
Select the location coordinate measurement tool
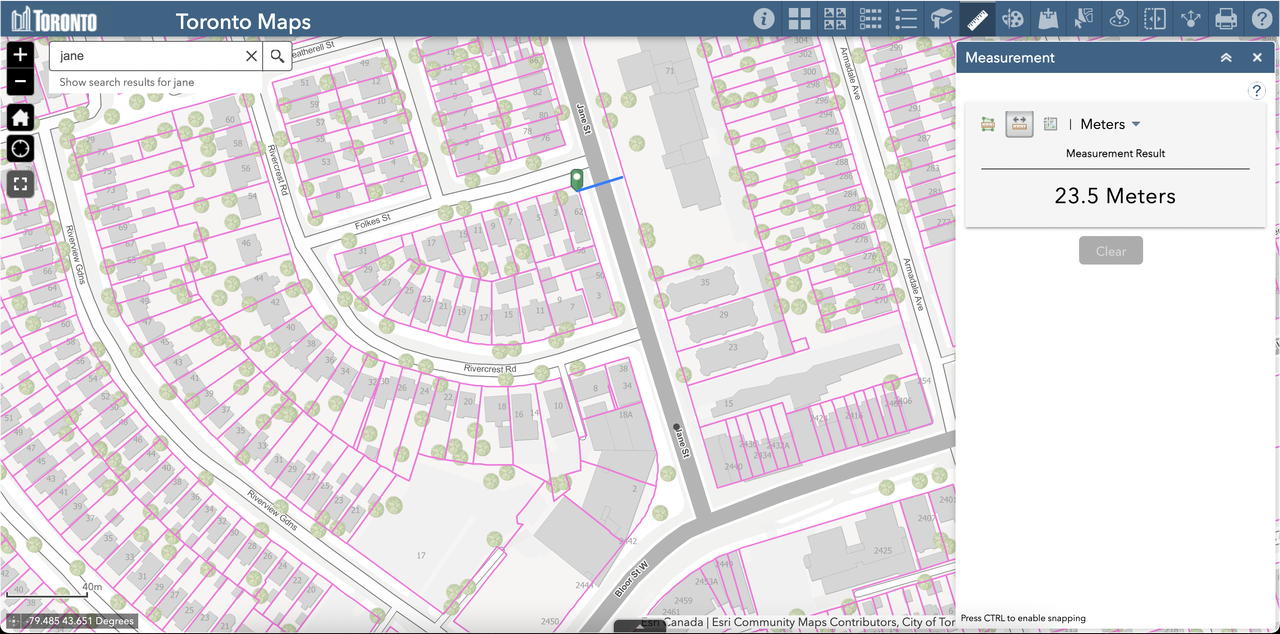pos(1050,124)
